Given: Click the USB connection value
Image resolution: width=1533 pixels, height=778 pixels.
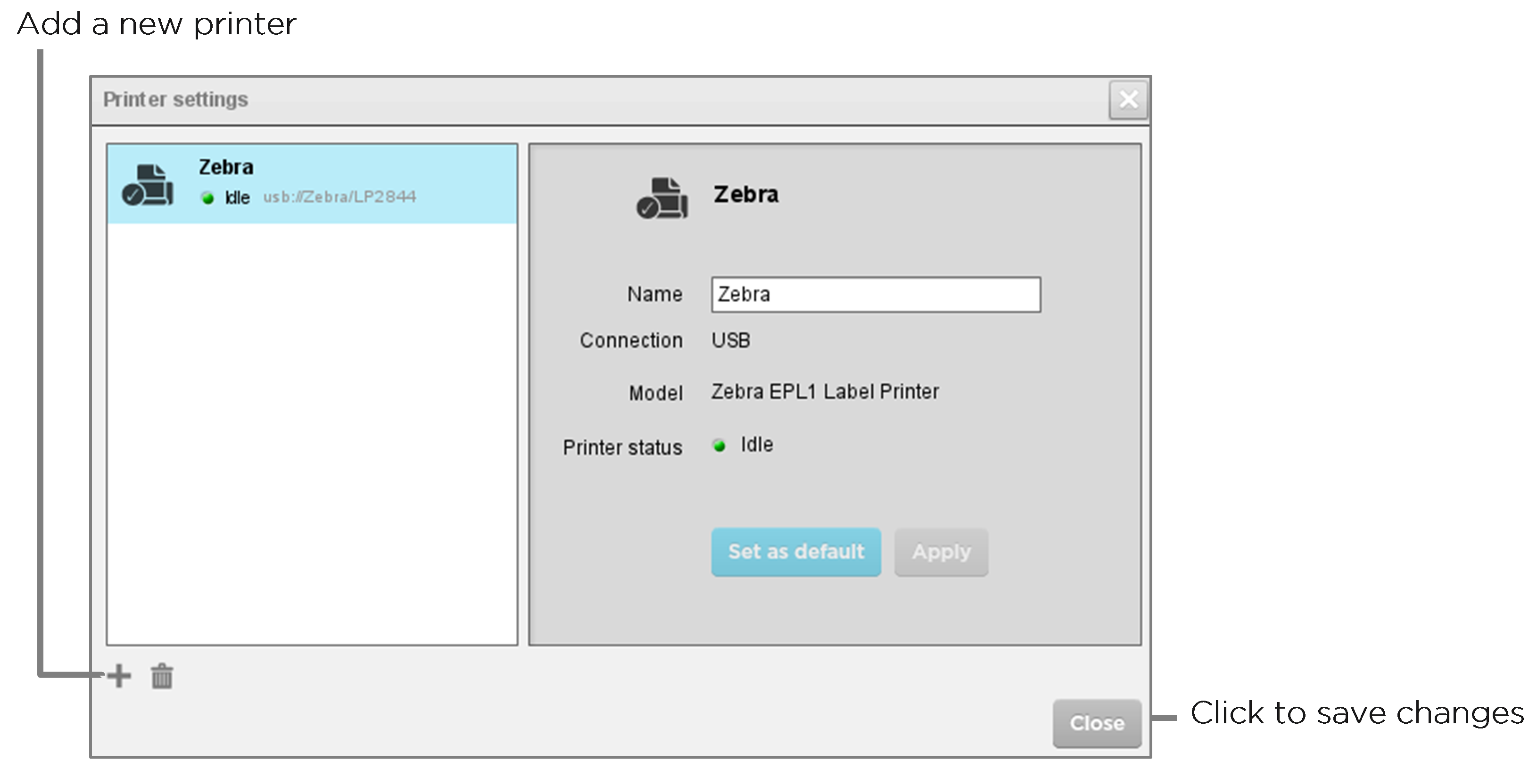Looking at the screenshot, I should (x=731, y=340).
